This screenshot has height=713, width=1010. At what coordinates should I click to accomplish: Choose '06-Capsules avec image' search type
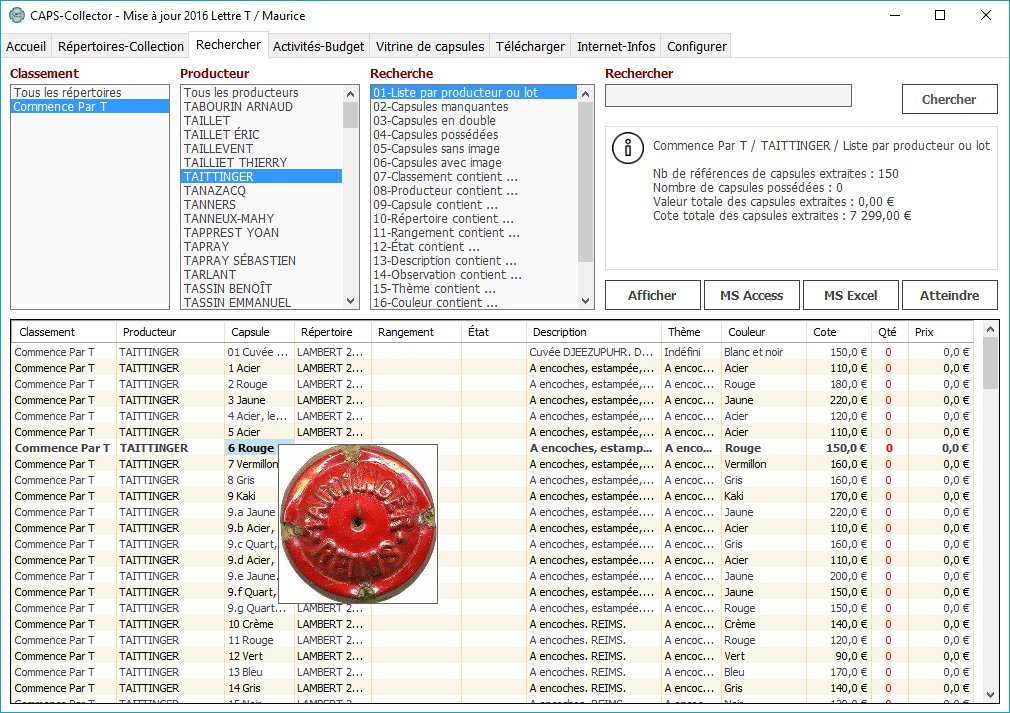tap(474, 163)
